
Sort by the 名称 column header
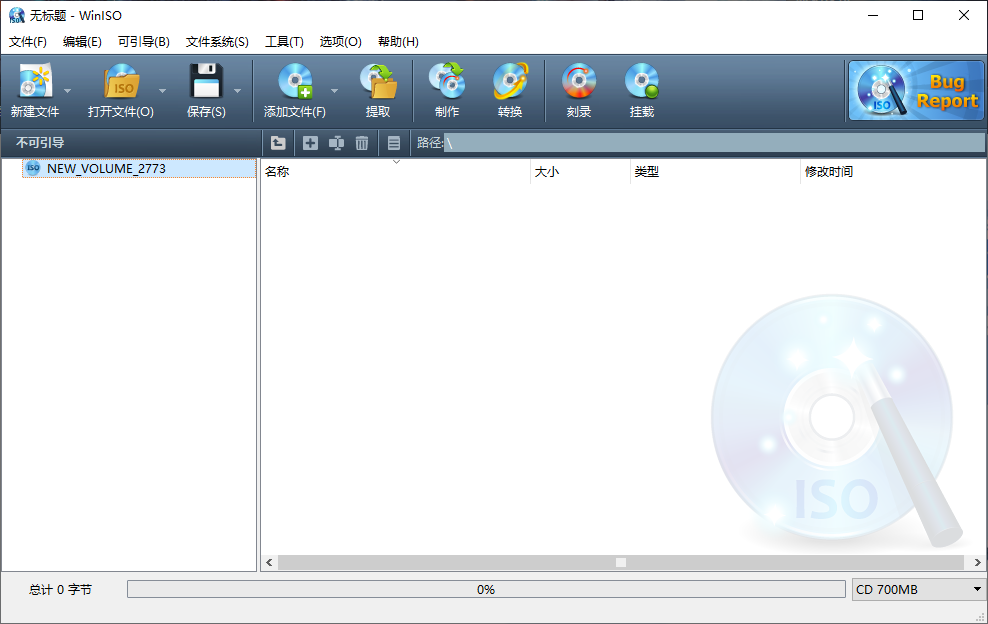click(396, 171)
